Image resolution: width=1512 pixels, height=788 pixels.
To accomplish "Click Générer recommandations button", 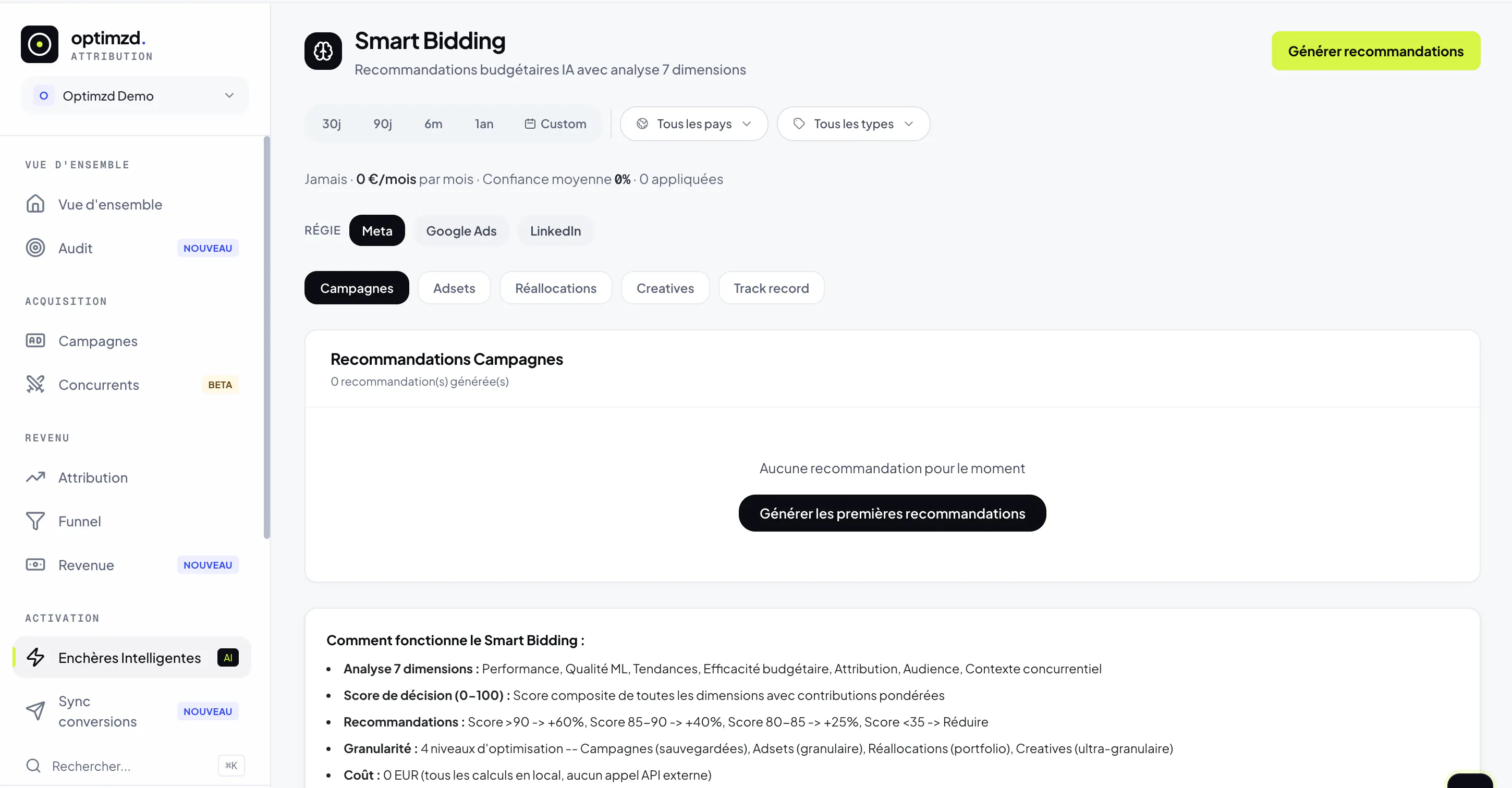I will pos(1375,51).
